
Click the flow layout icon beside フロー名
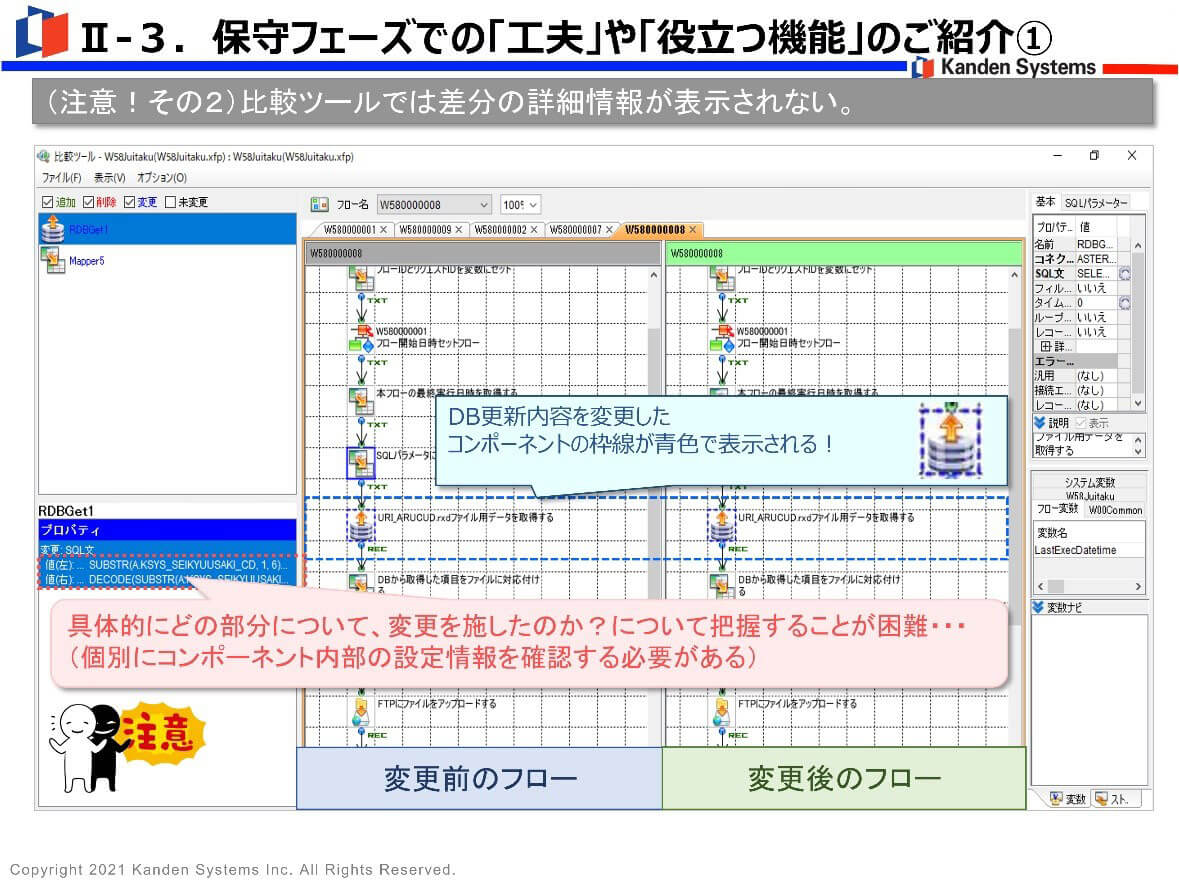(x=320, y=204)
